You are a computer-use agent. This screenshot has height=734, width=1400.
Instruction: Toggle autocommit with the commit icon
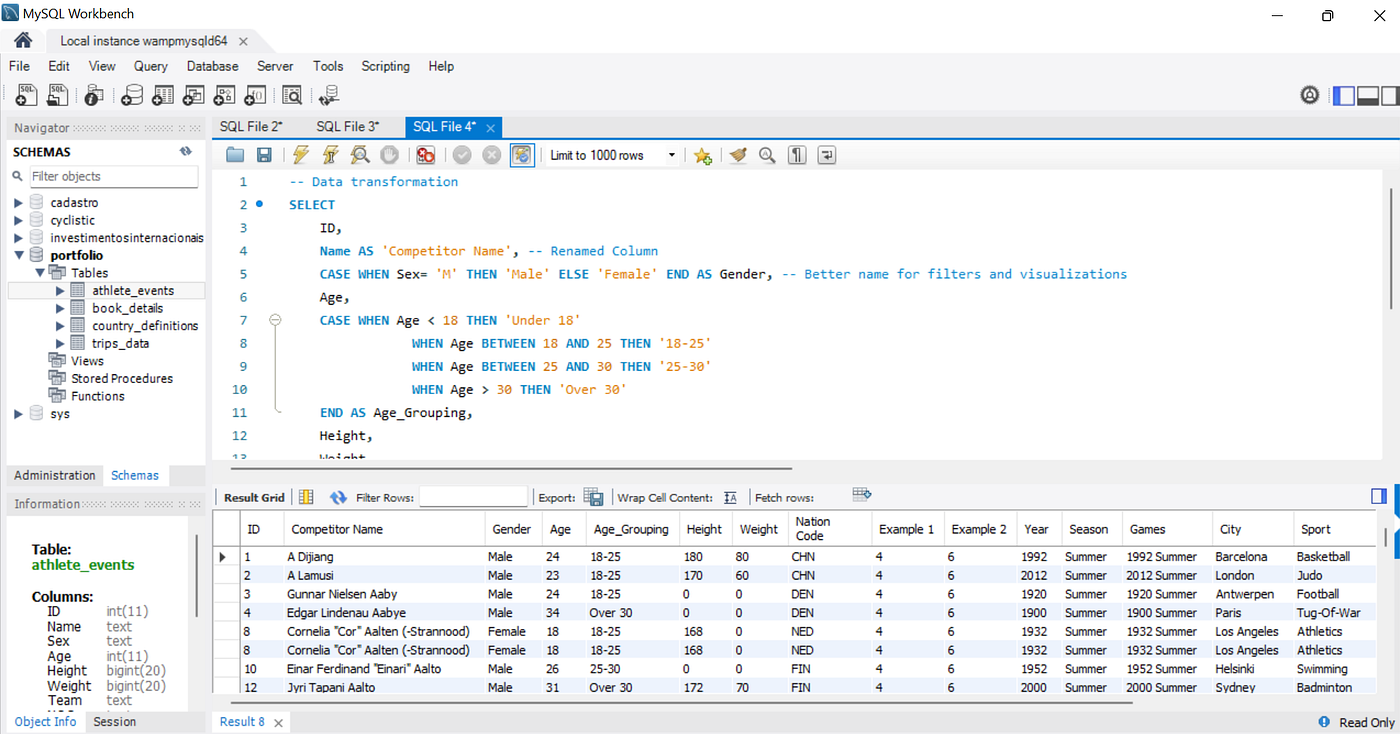click(521, 155)
